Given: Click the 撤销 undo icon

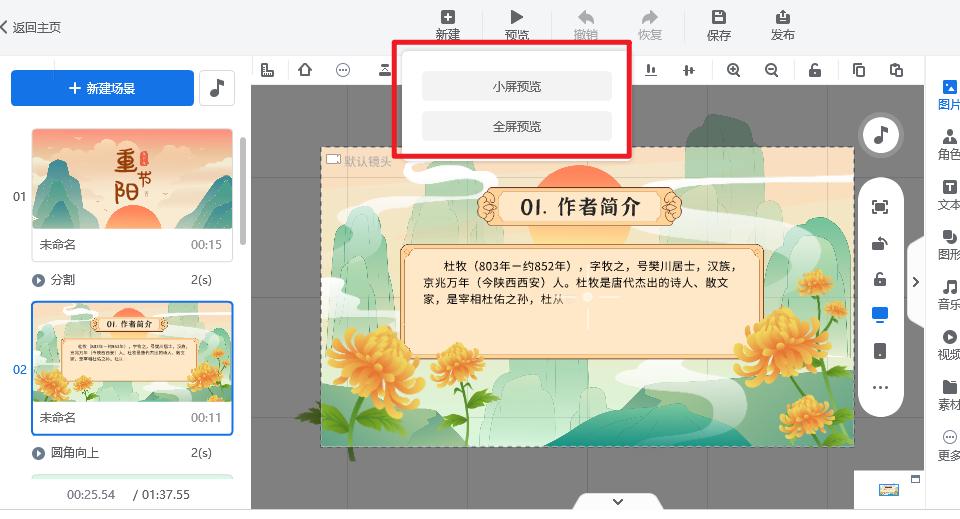Looking at the screenshot, I should (586, 25).
